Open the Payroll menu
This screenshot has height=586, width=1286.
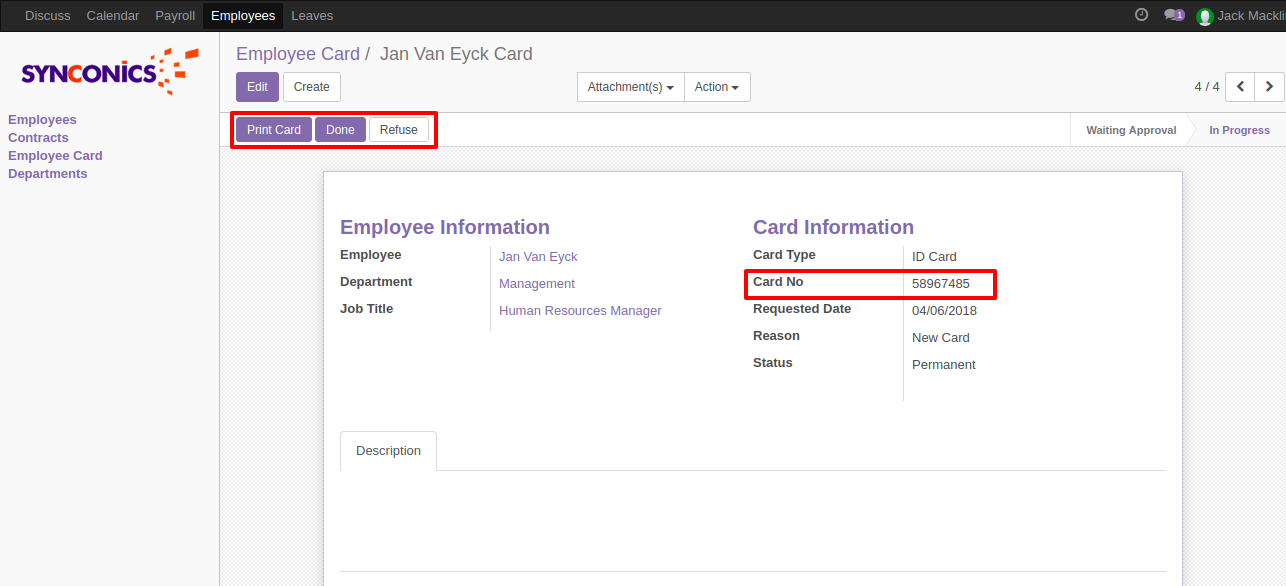pos(175,15)
